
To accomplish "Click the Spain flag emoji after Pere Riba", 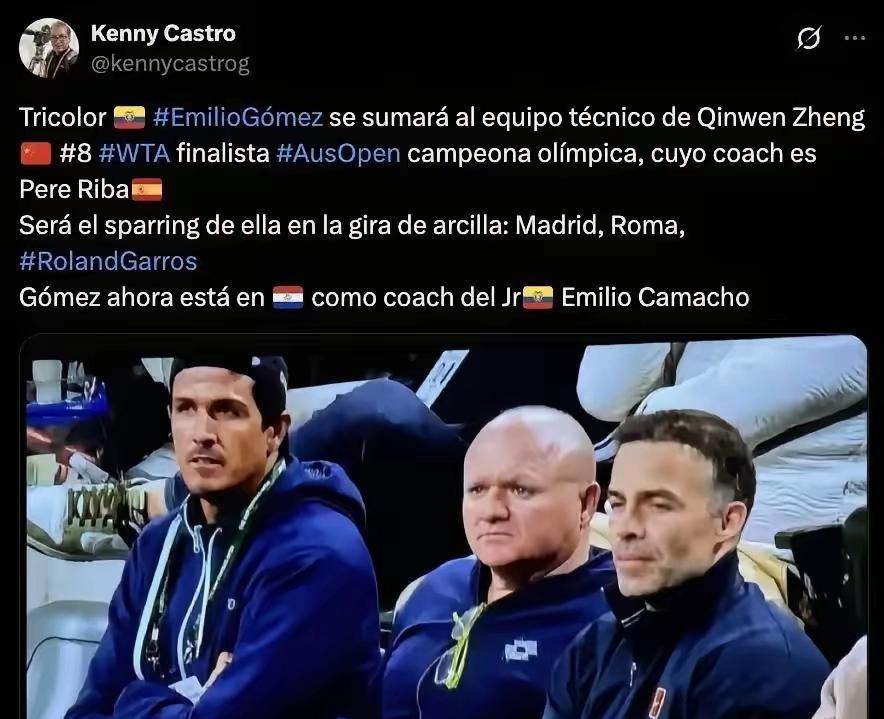I will tap(147, 190).
